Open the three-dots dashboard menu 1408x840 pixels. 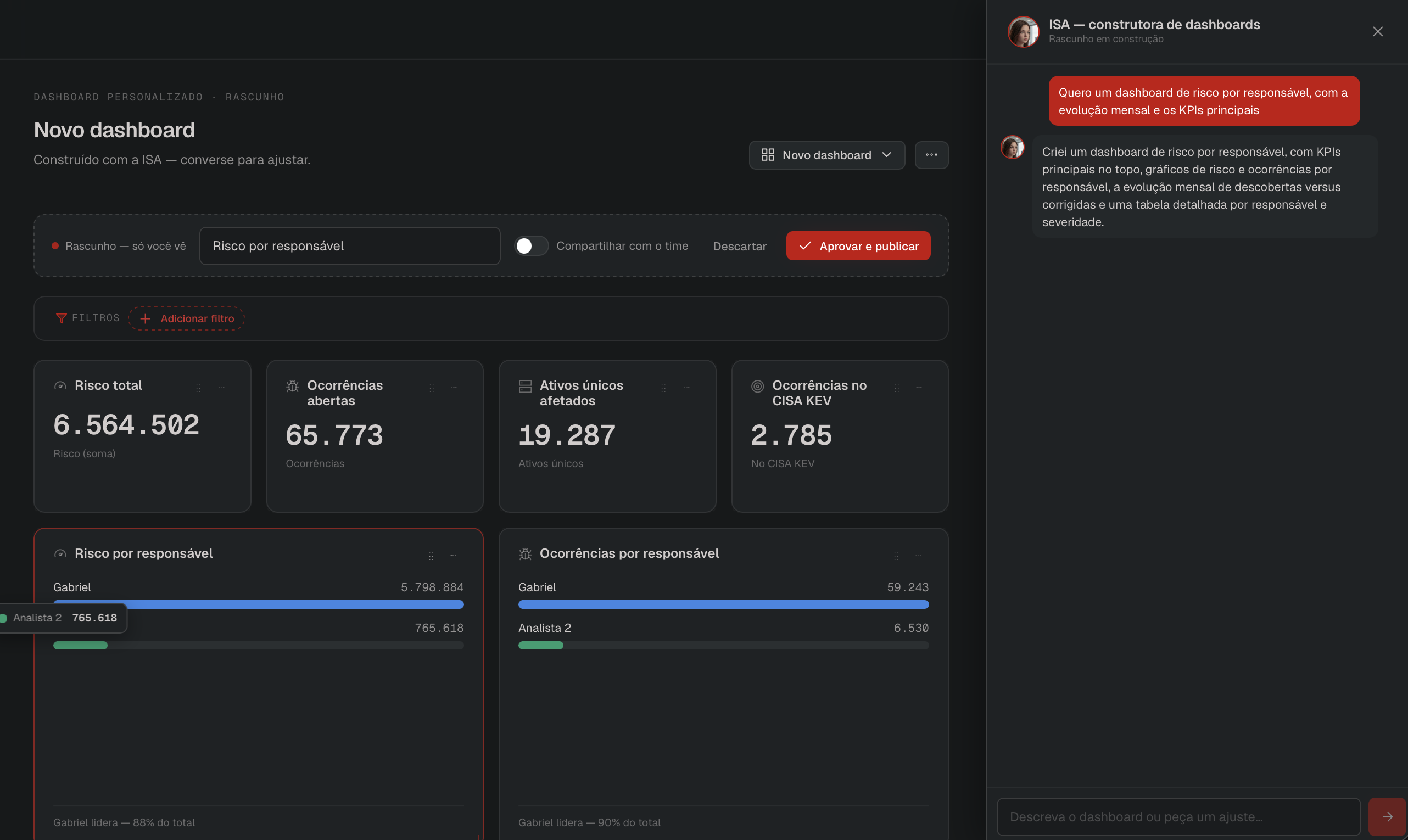click(931, 154)
